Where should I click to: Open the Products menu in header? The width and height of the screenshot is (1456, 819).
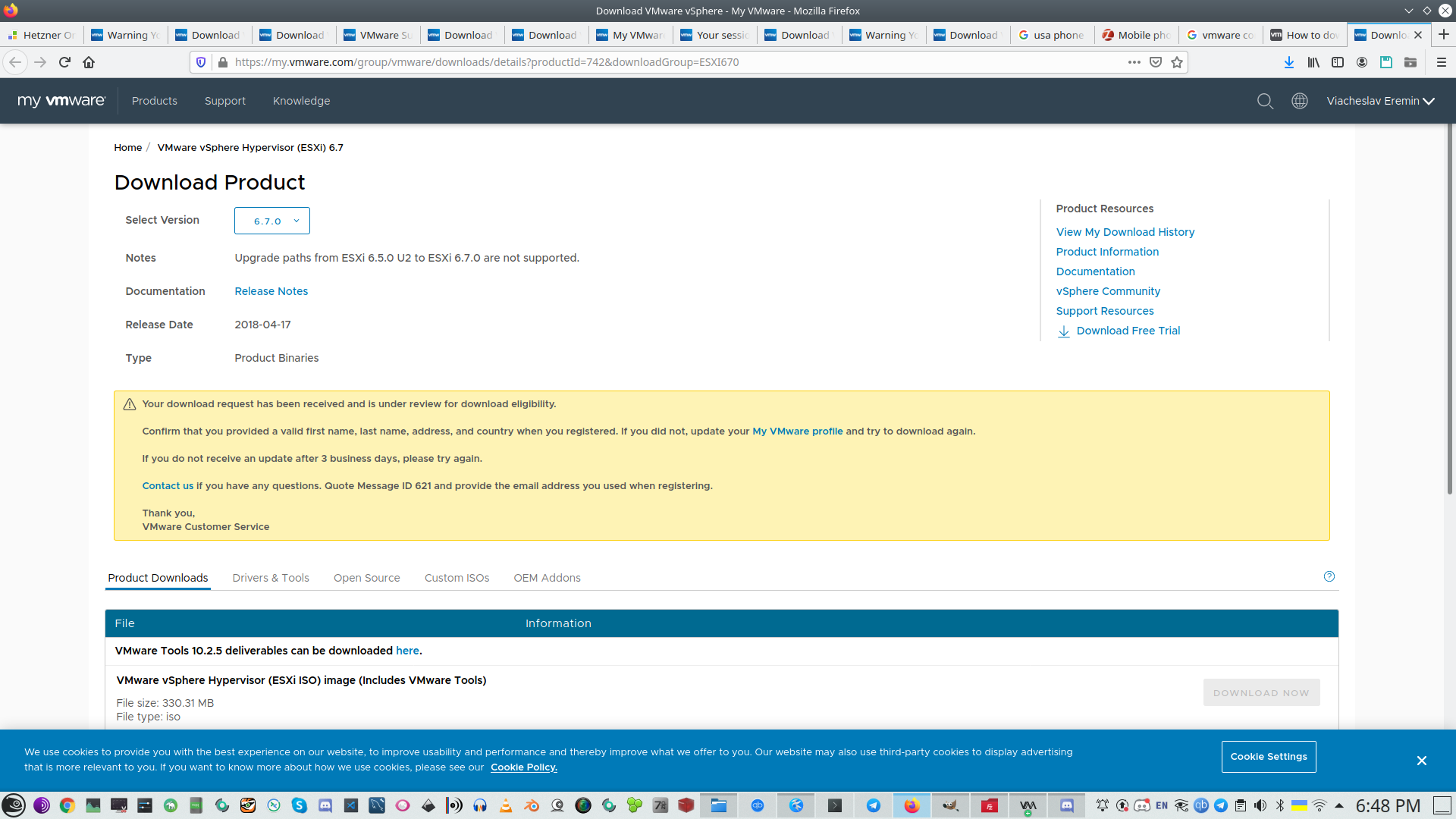(x=154, y=101)
